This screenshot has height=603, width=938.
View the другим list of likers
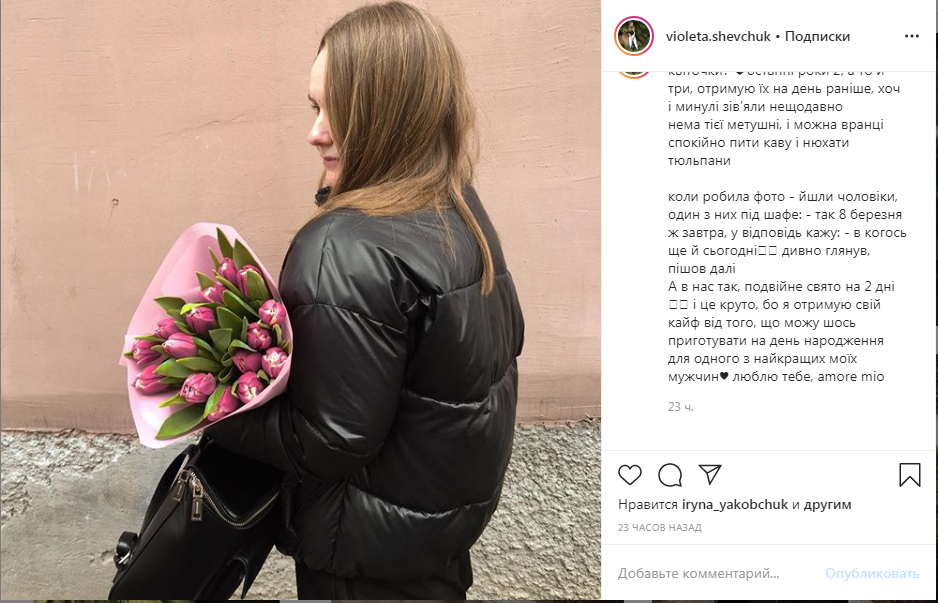click(x=827, y=504)
